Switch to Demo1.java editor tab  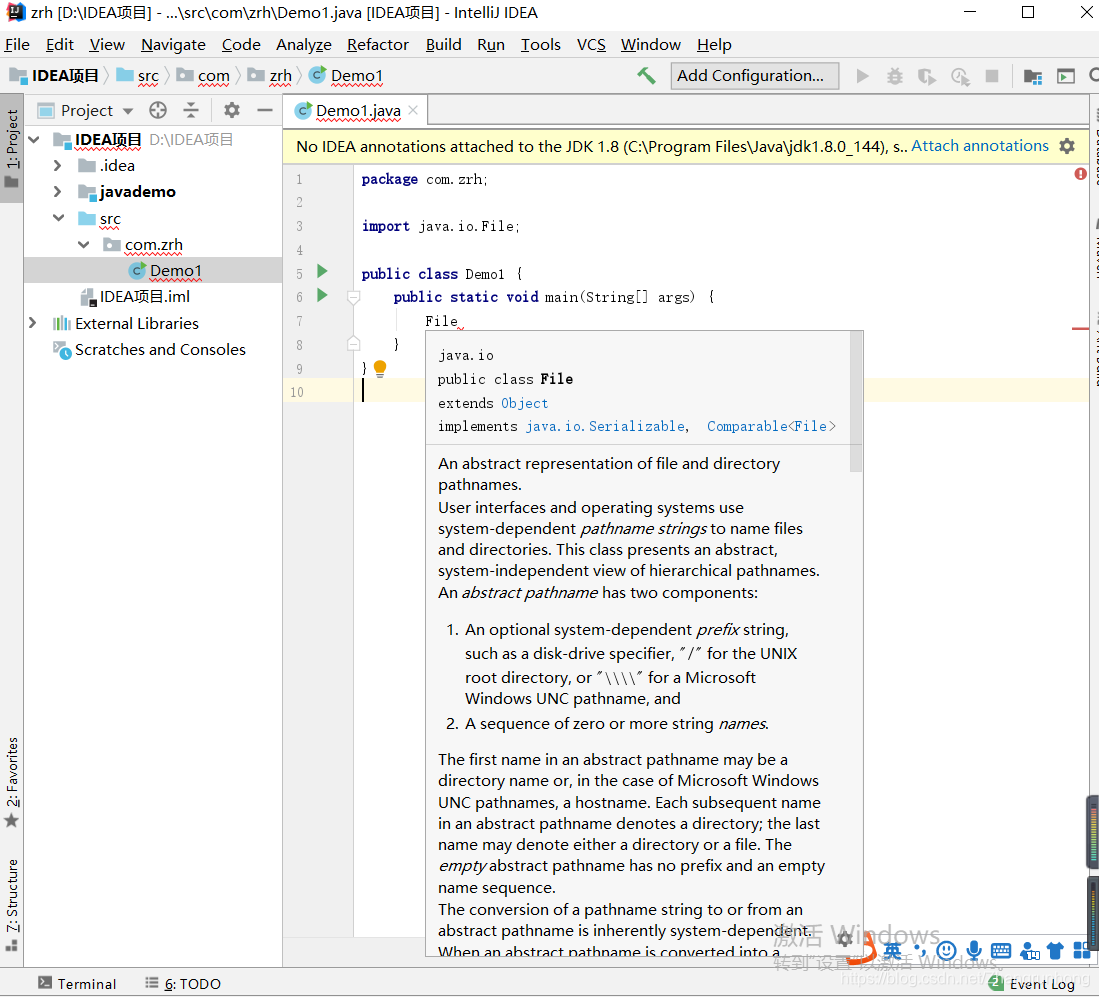[357, 110]
